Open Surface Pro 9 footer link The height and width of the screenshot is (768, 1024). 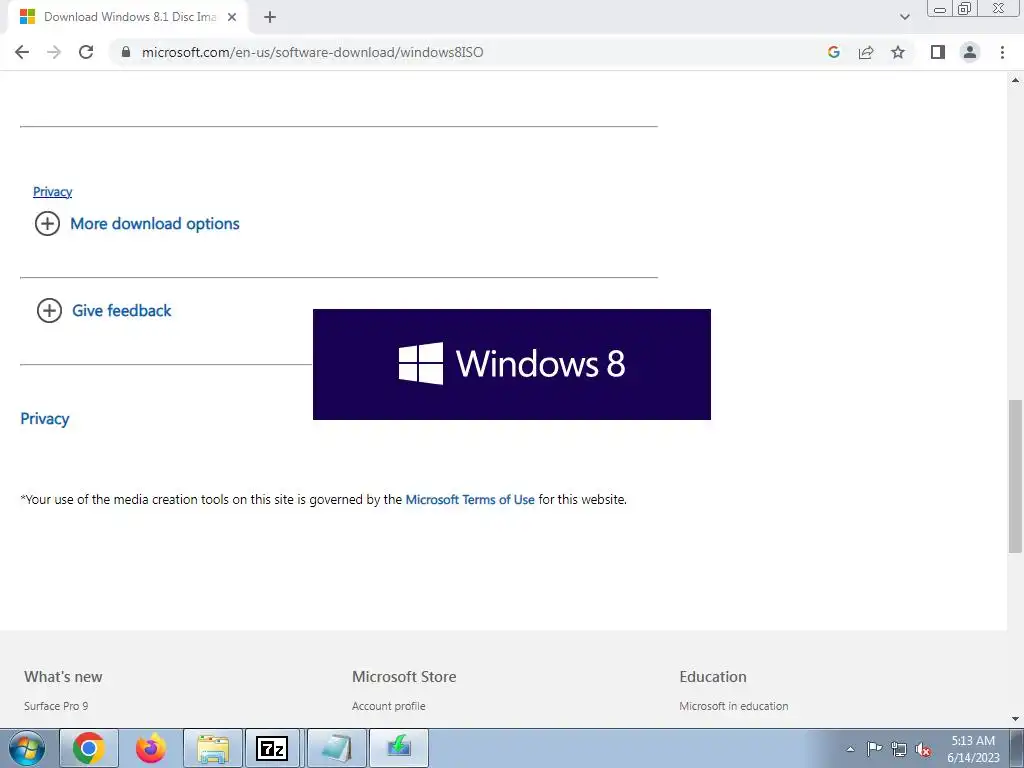[x=56, y=706]
